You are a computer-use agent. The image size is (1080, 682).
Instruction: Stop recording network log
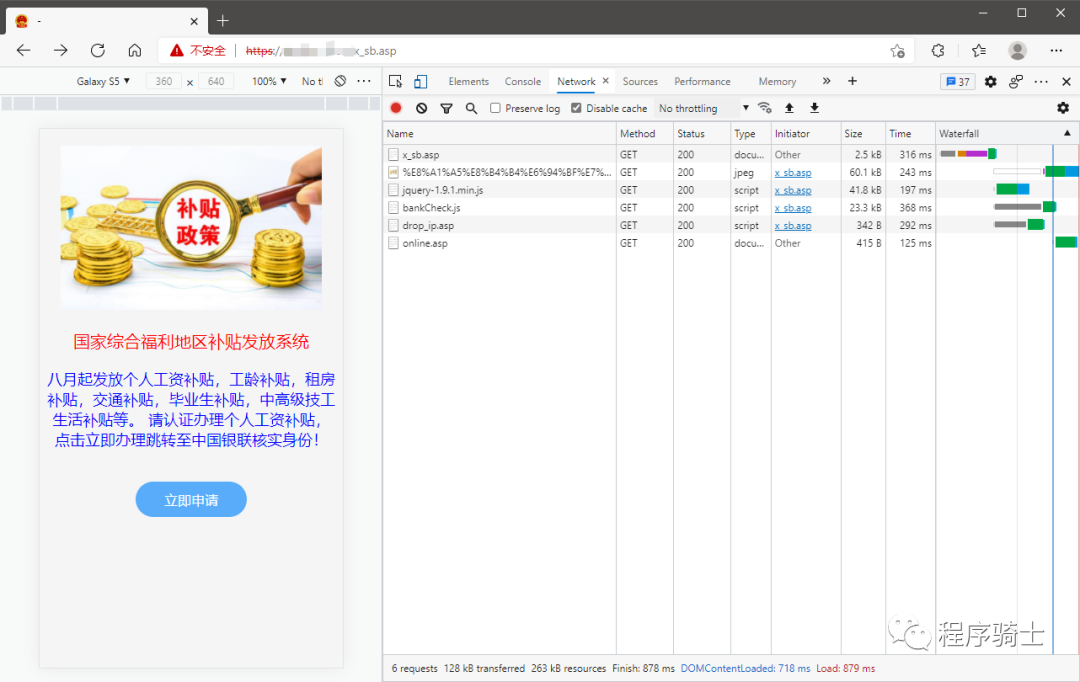point(395,107)
